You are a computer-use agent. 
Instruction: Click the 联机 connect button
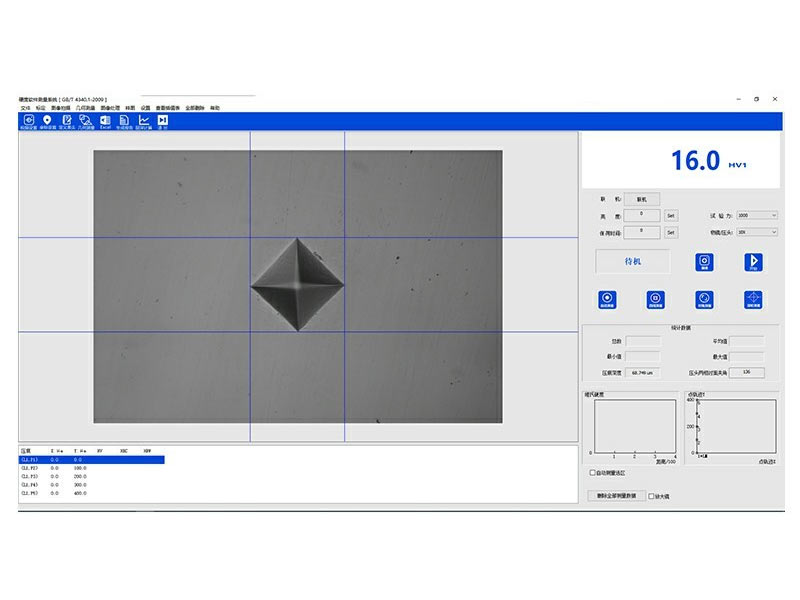[x=641, y=199]
